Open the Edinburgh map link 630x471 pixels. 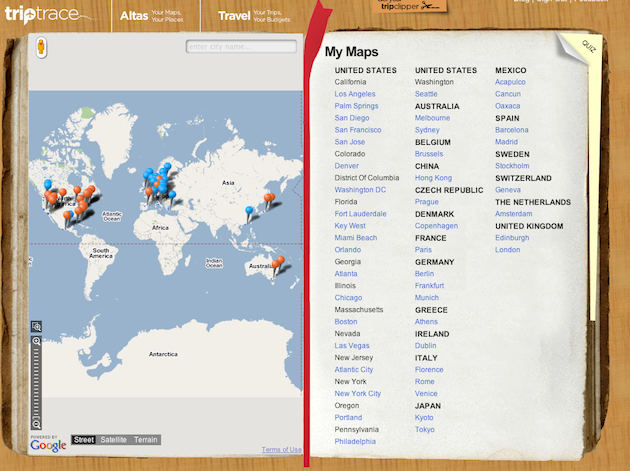512,238
